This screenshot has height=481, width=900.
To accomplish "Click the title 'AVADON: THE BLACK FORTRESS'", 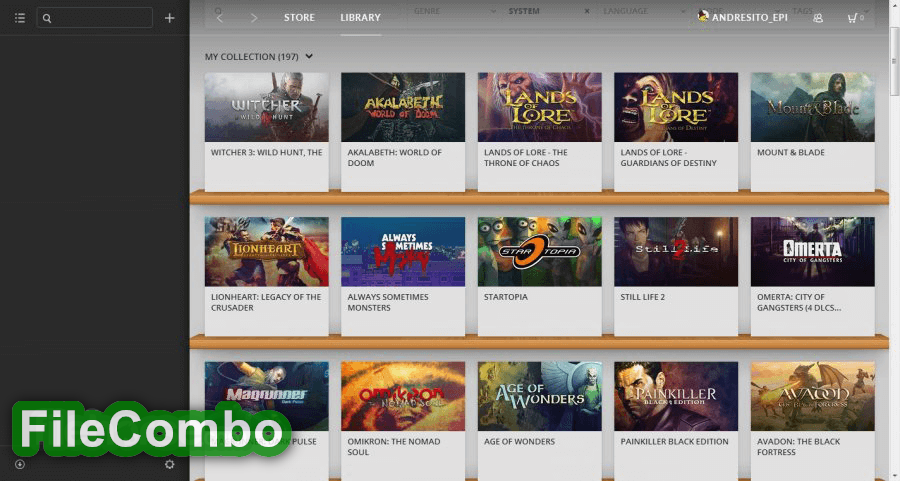I will (798, 447).
